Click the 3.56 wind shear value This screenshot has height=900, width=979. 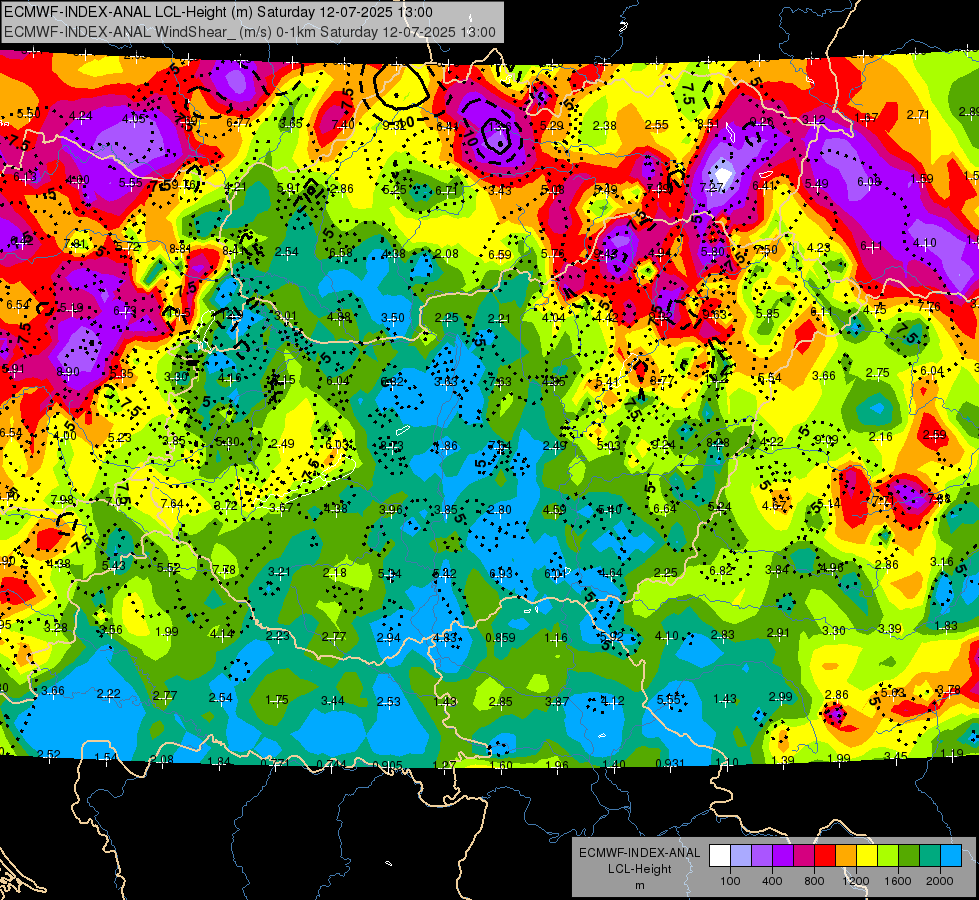[111, 630]
